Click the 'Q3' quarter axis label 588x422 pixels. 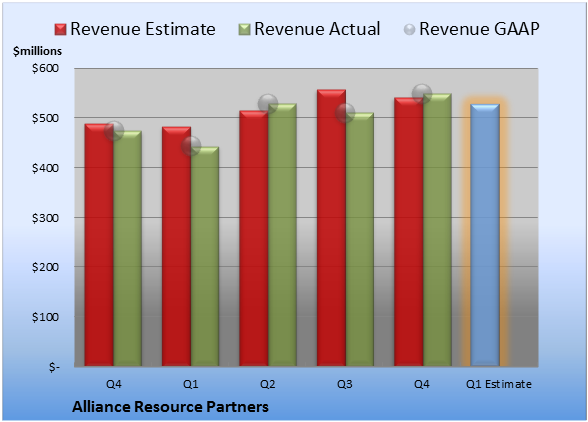point(345,384)
